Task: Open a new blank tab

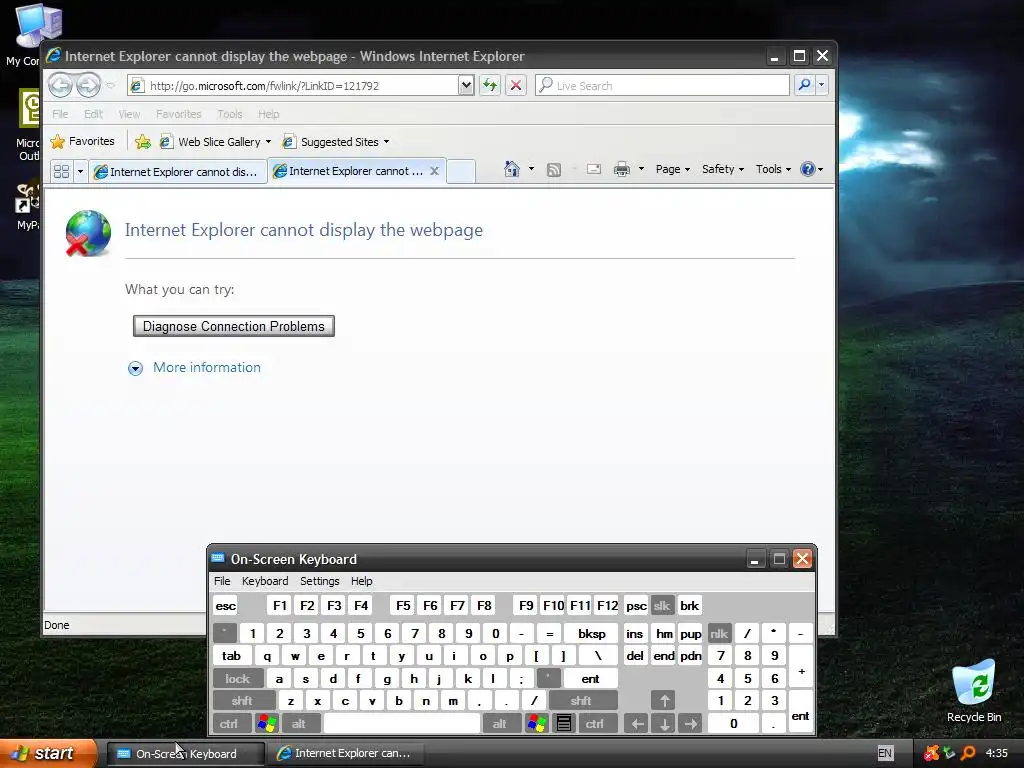Action: pos(461,171)
